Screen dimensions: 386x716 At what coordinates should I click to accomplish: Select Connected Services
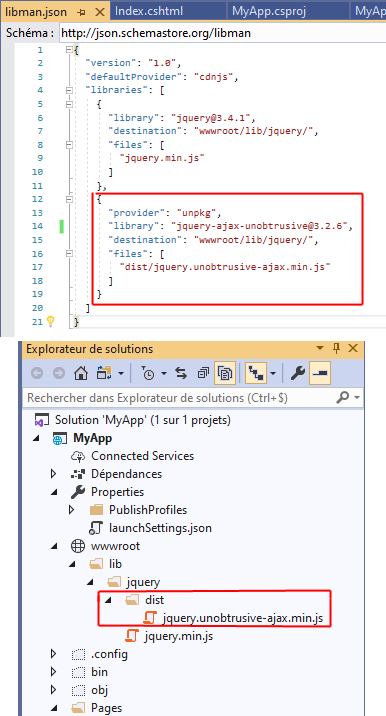coord(143,456)
